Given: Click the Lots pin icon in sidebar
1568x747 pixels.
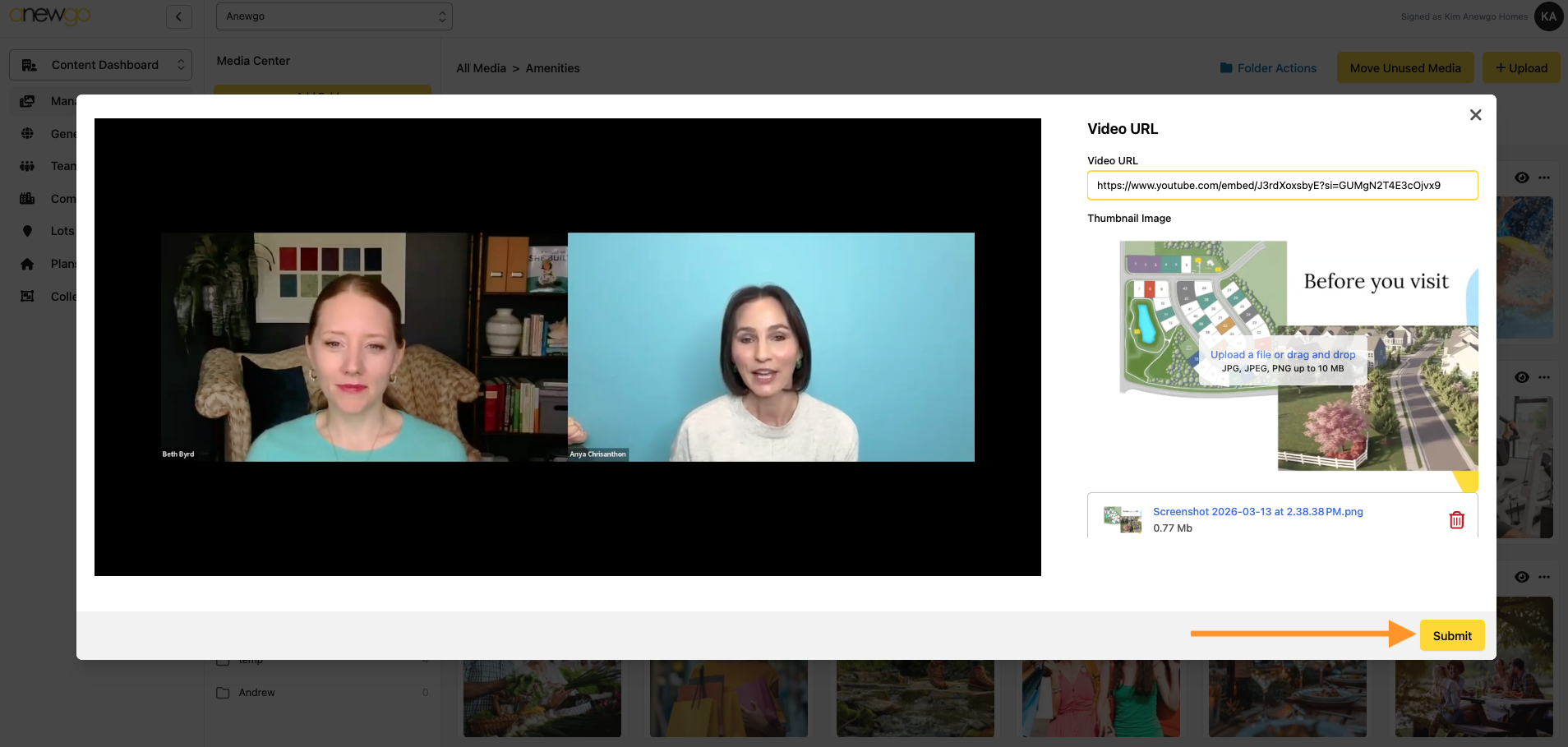Looking at the screenshot, I should [x=27, y=231].
